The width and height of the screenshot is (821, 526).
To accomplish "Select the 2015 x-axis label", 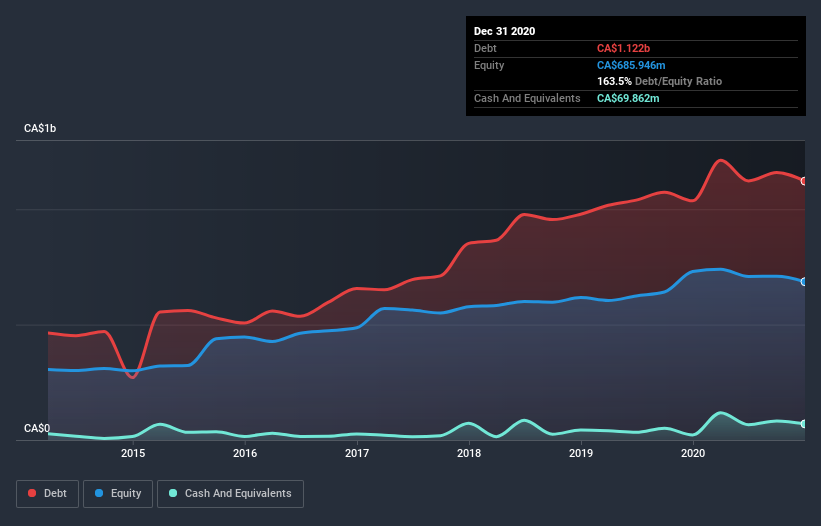I will pos(133,453).
